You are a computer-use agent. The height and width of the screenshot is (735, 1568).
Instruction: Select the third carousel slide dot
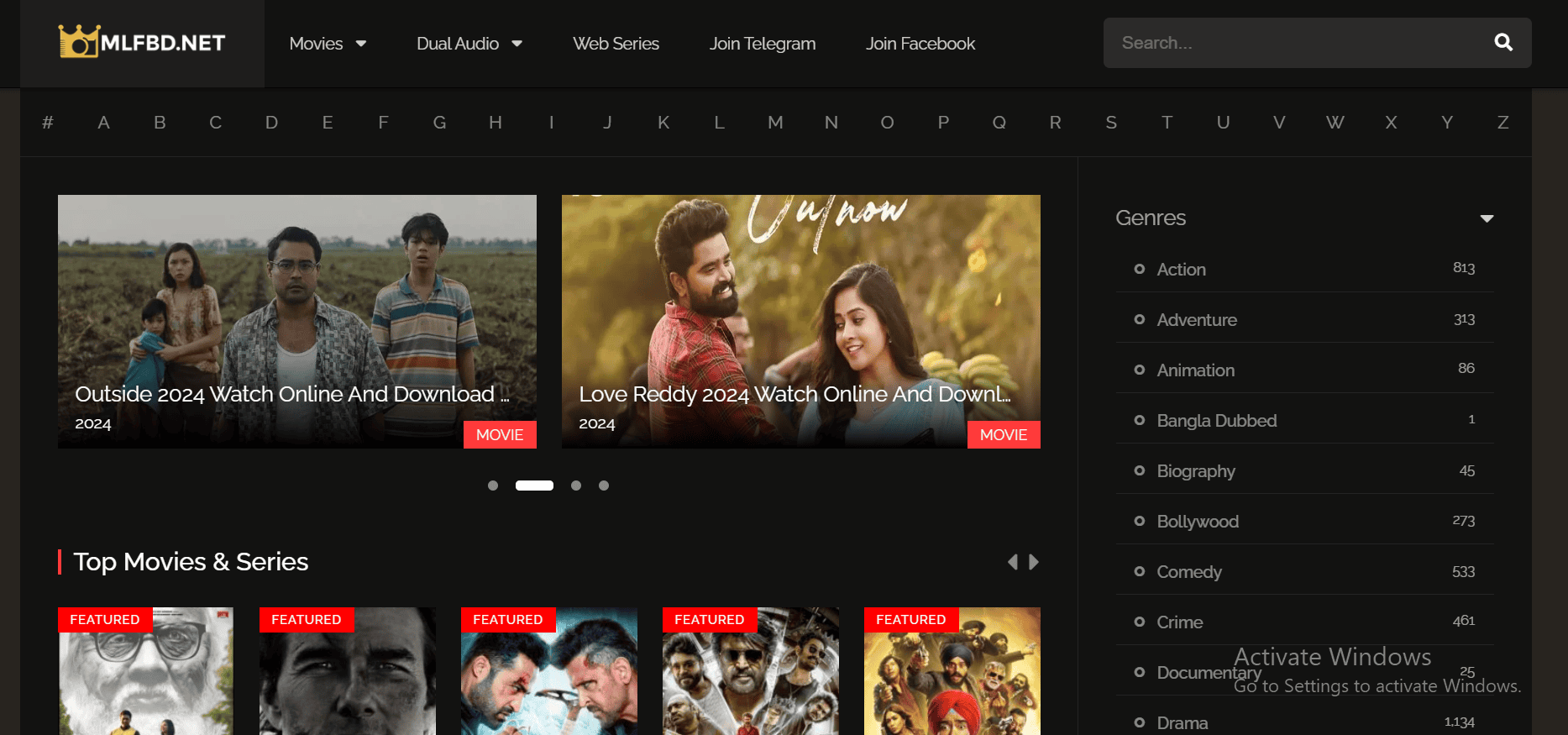(x=576, y=486)
